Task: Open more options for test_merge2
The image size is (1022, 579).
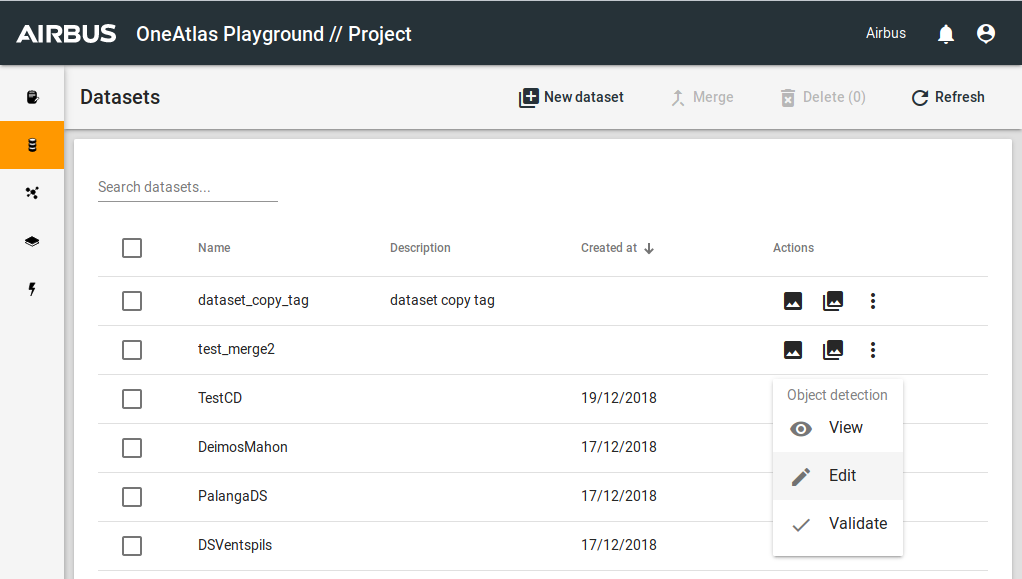Action: click(873, 350)
